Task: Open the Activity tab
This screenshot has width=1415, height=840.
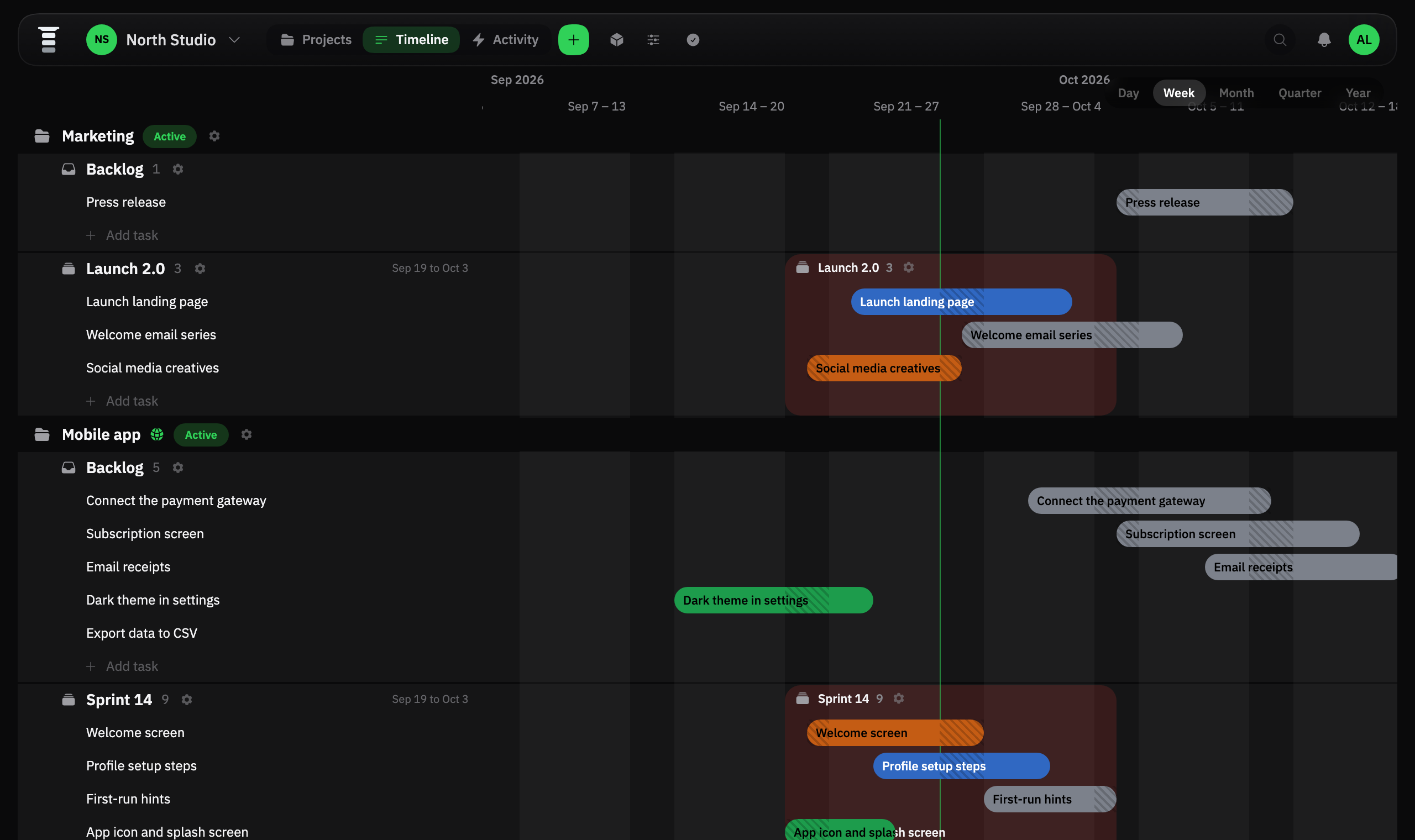Action: (x=505, y=40)
